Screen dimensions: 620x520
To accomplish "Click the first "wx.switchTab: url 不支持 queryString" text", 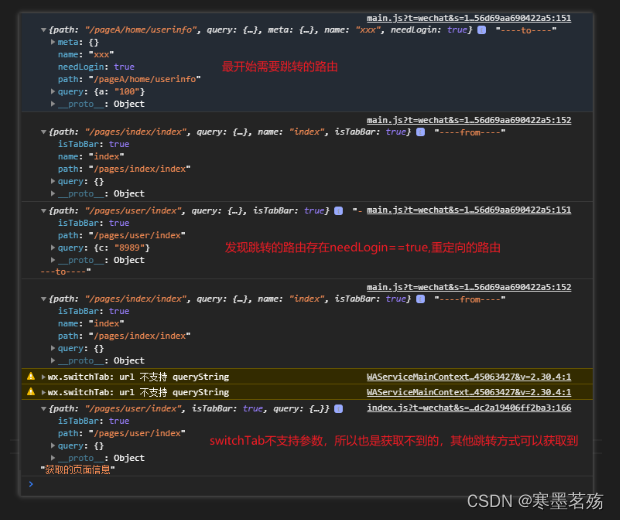I will [138, 377].
